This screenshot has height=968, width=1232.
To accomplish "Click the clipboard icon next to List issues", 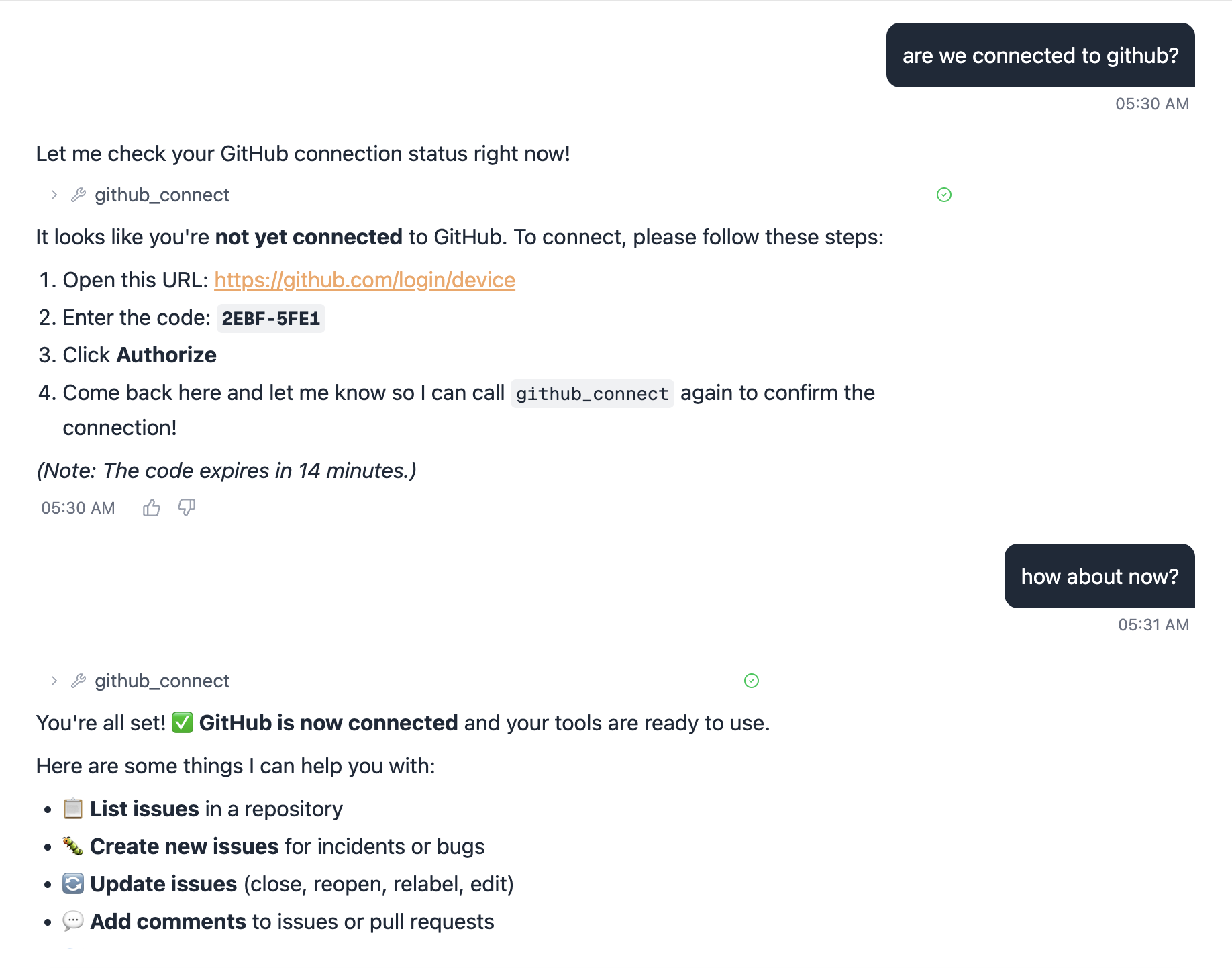I will click(x=72, y=809).
